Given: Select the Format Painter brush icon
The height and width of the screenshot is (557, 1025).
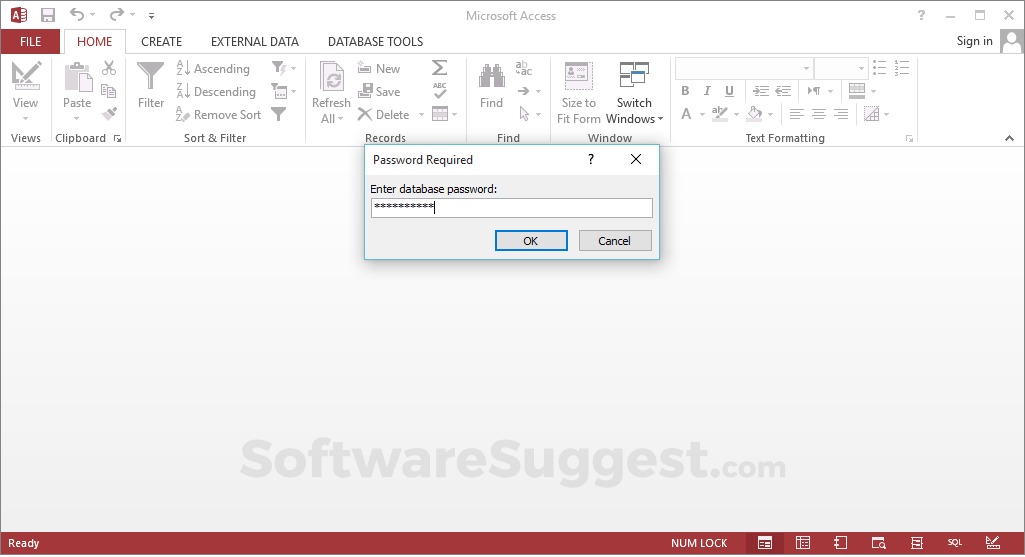Looking at the screenshot, I should [x=109, y=114].
